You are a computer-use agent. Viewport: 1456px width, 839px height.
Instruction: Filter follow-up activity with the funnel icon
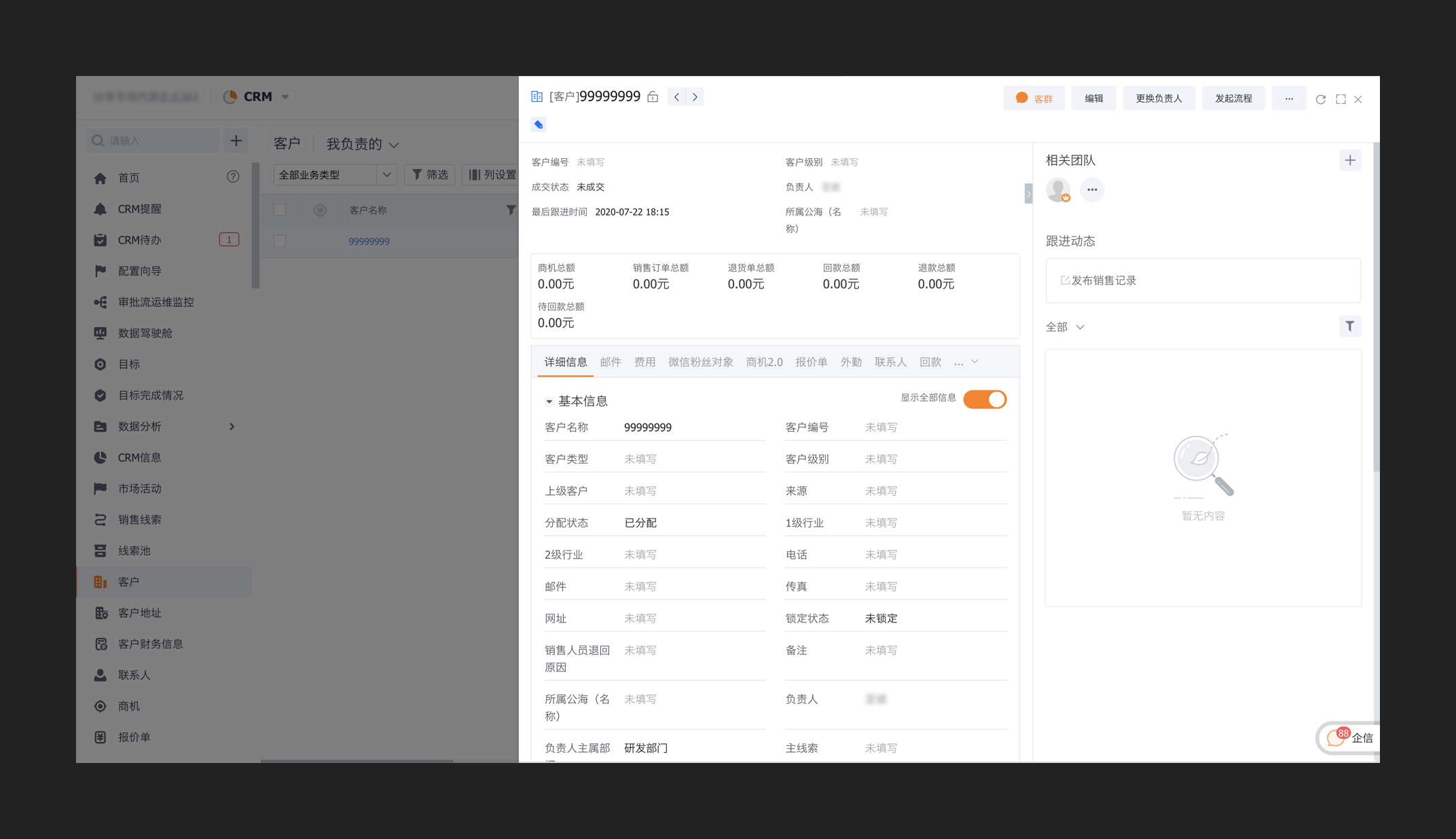(x=1350, y=327)
